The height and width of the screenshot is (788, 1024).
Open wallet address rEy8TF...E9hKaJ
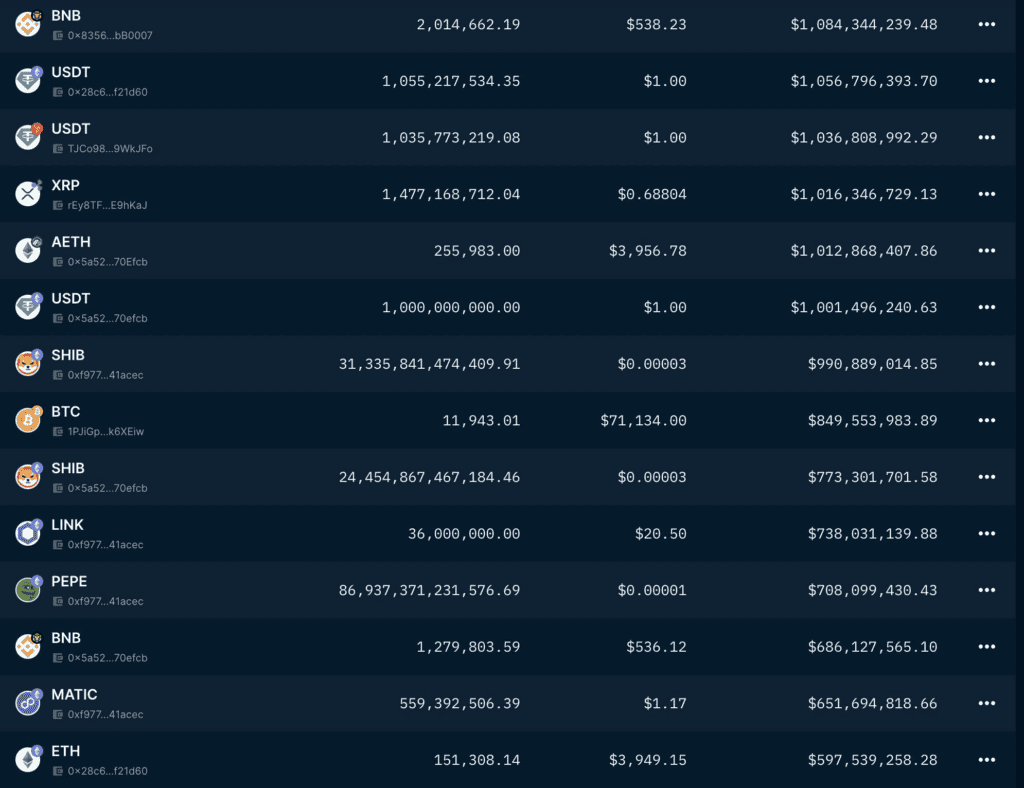[x=107, y=206]
